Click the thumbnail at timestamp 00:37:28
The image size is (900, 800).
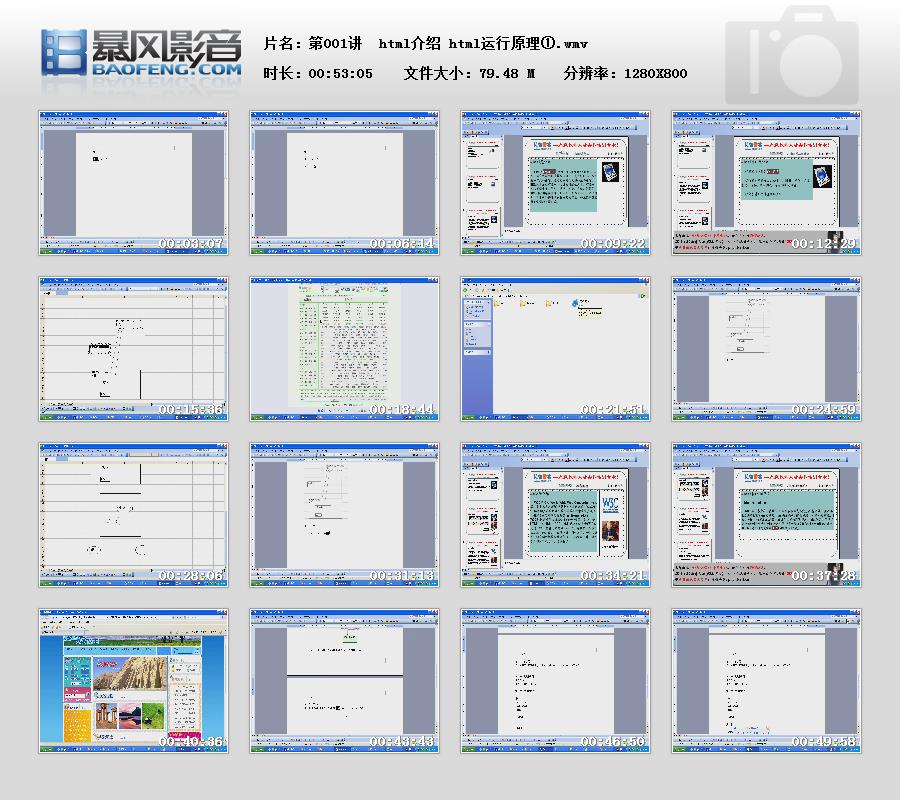pos(766,515)
